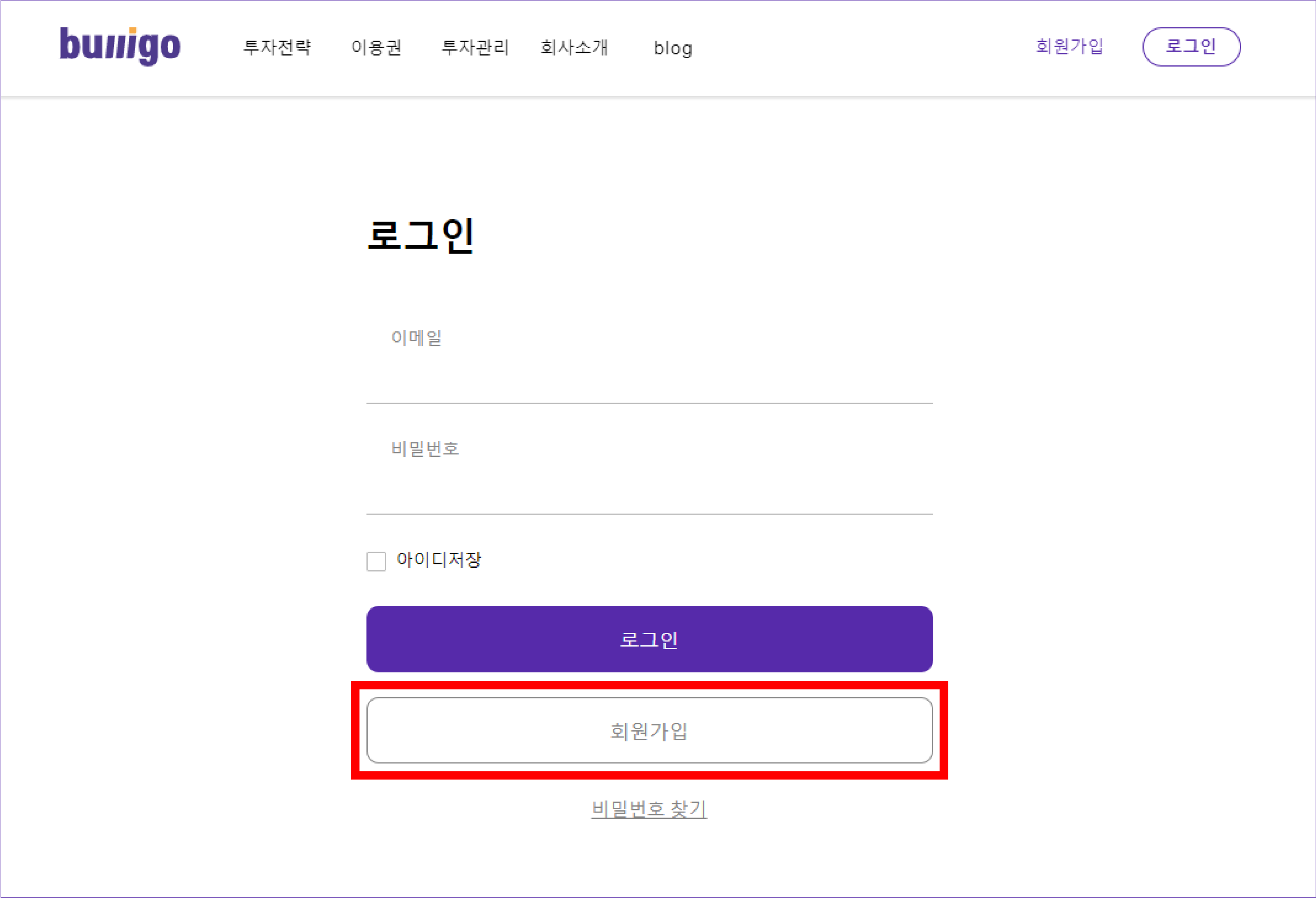Open the 회사소개 page
This screenshot has width=1316, height=898.
[x=573, y=47]
